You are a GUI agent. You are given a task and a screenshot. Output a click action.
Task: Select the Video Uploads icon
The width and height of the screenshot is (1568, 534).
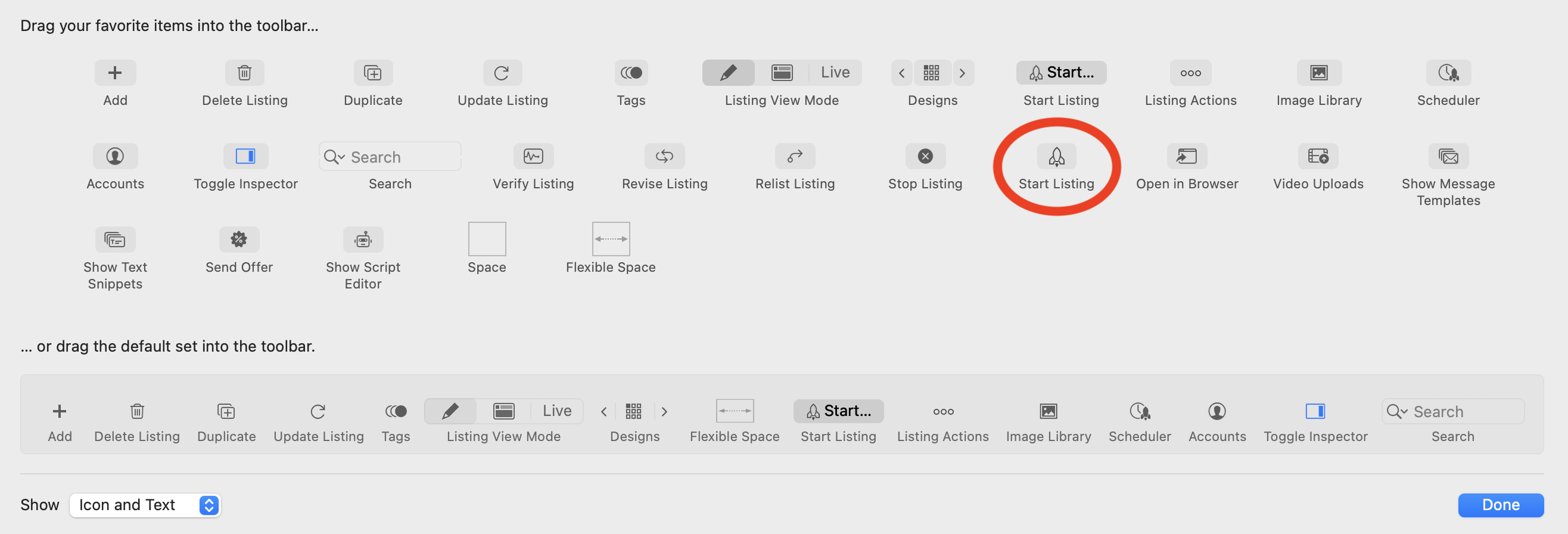(1318, 157)
